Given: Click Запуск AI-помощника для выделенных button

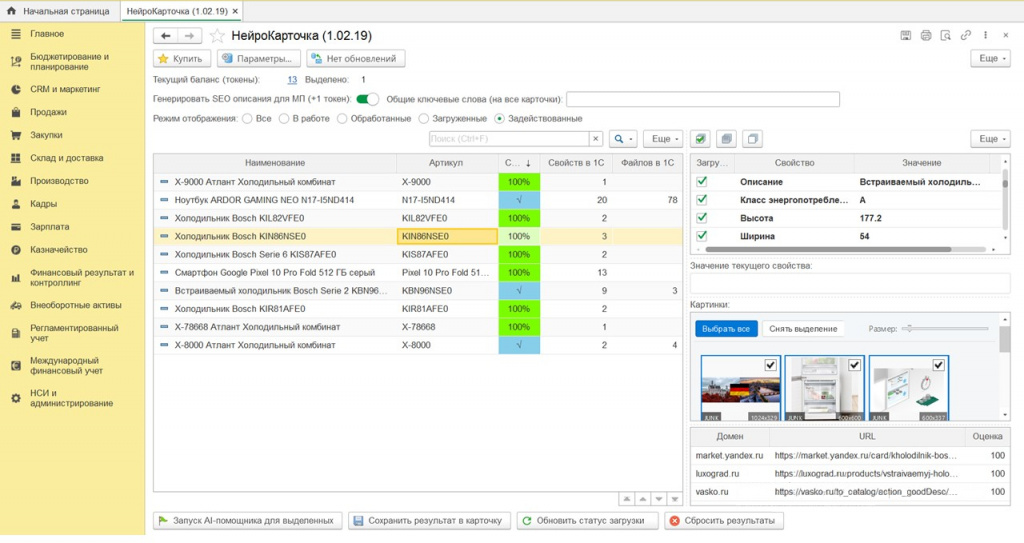Looking at the screenshot, I should pyautogui.click(x=246, y=520).
